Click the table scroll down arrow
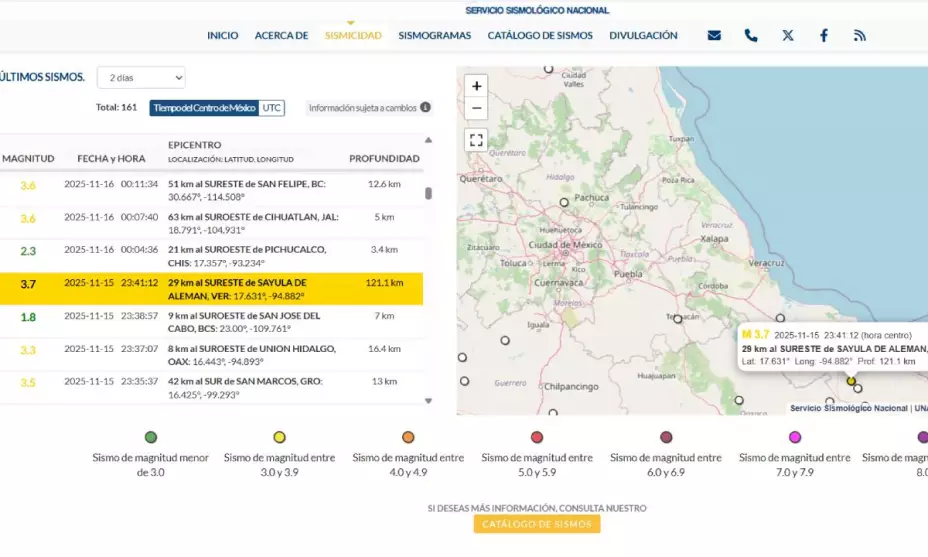Viewport: 928px width, 557px height. [428, 401]
